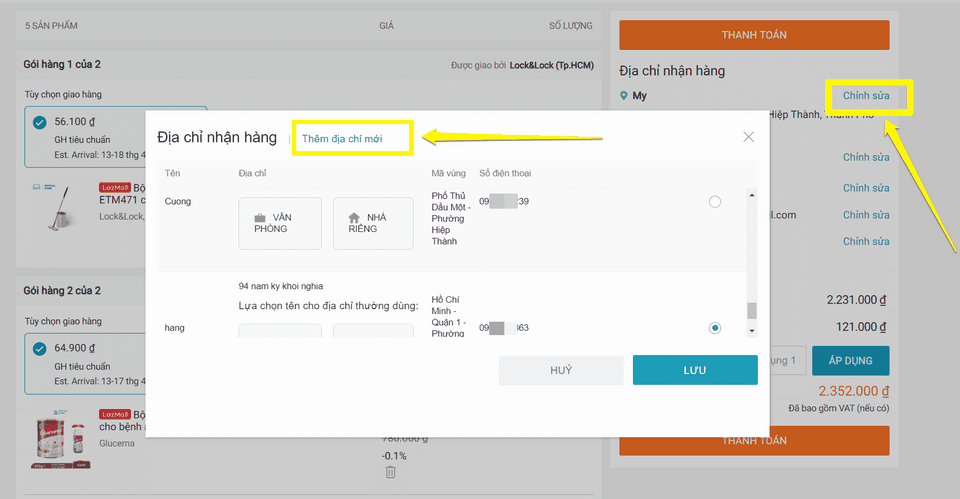Click the ÁP DỤNG voucher button

coord(850,361)
